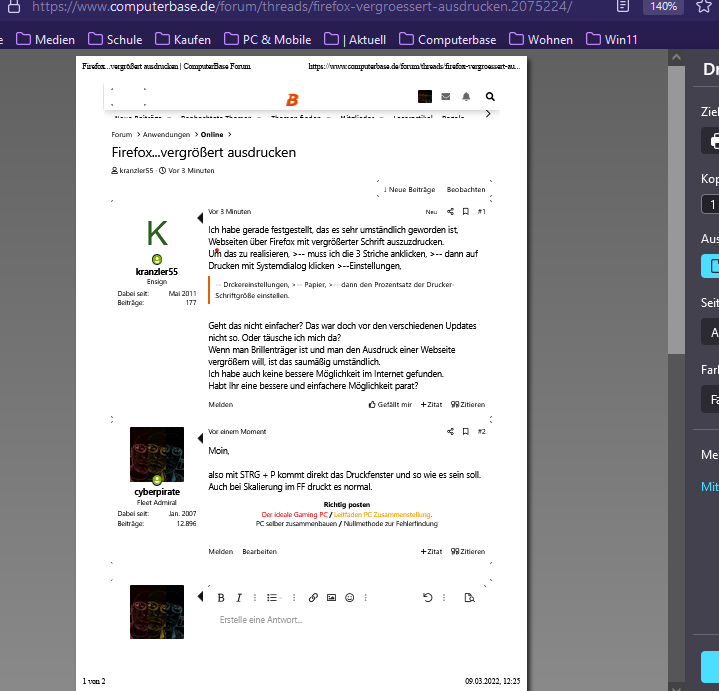This screenshot has width=719, height=691.
Task: Click the cyberpirate username
Action: pyautogui.click(x=157, y=492)
